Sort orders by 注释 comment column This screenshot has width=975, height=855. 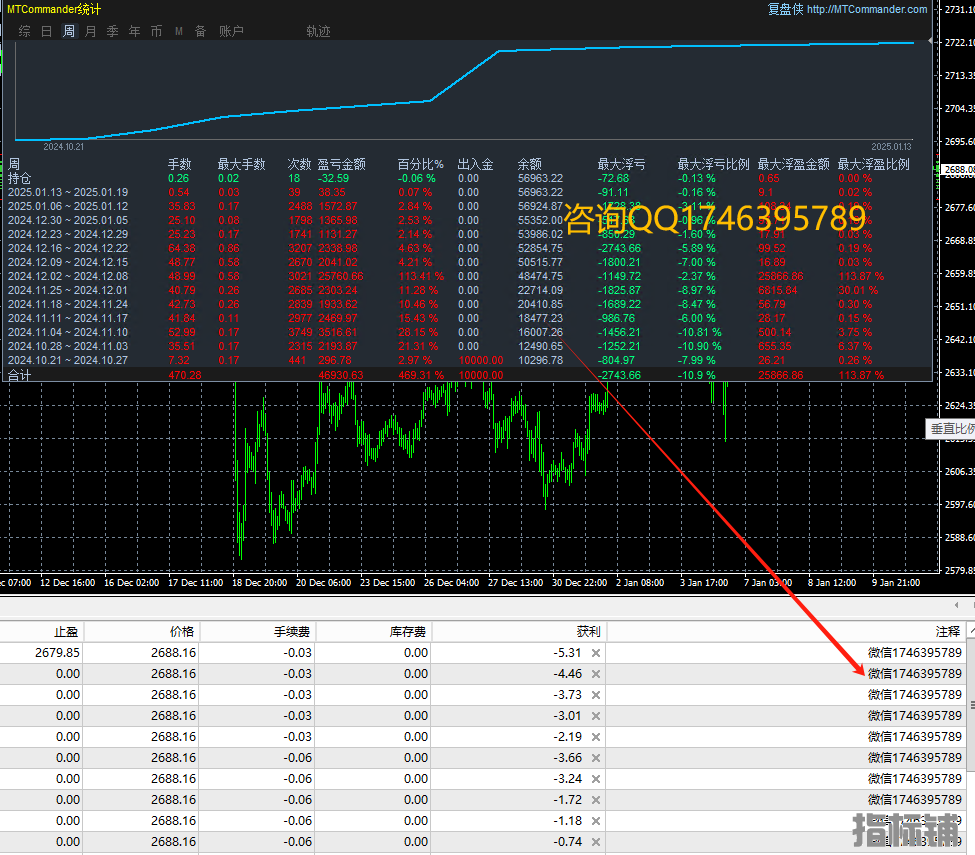point(947,632)
